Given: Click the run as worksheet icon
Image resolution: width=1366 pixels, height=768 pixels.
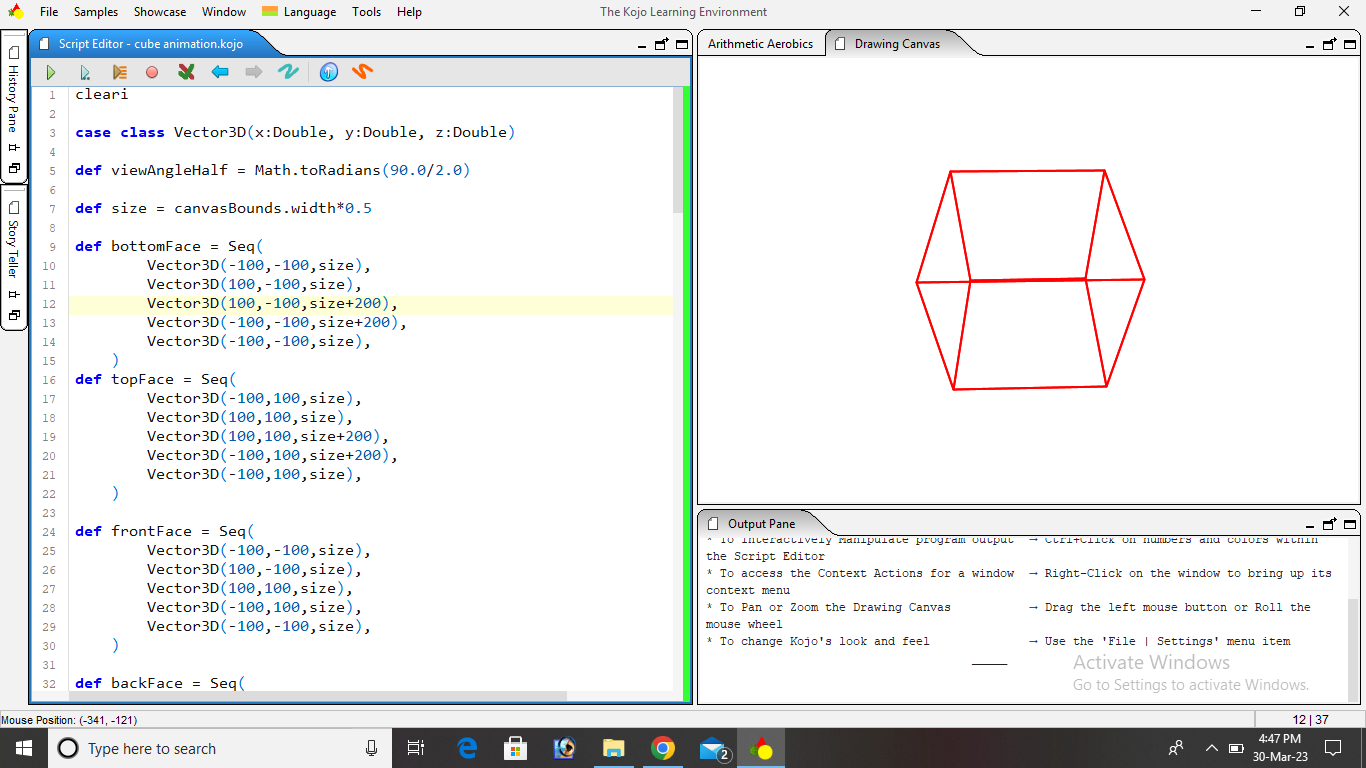Looking at the screenshot, I should pos(85,72).
